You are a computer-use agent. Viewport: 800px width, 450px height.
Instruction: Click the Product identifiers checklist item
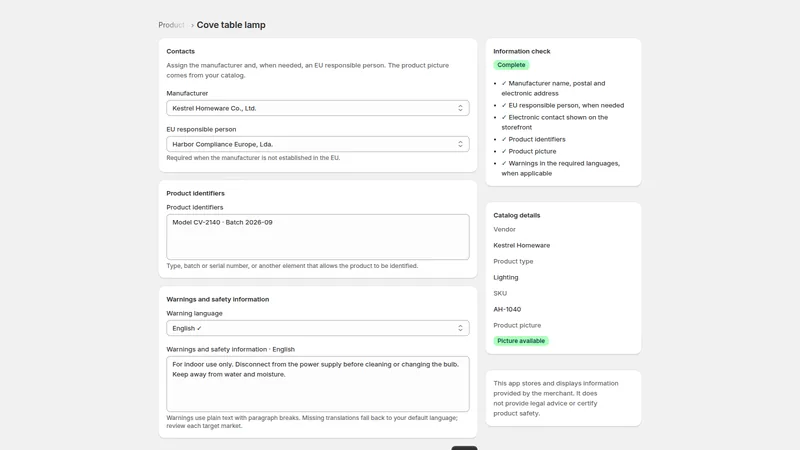[534, 139]
